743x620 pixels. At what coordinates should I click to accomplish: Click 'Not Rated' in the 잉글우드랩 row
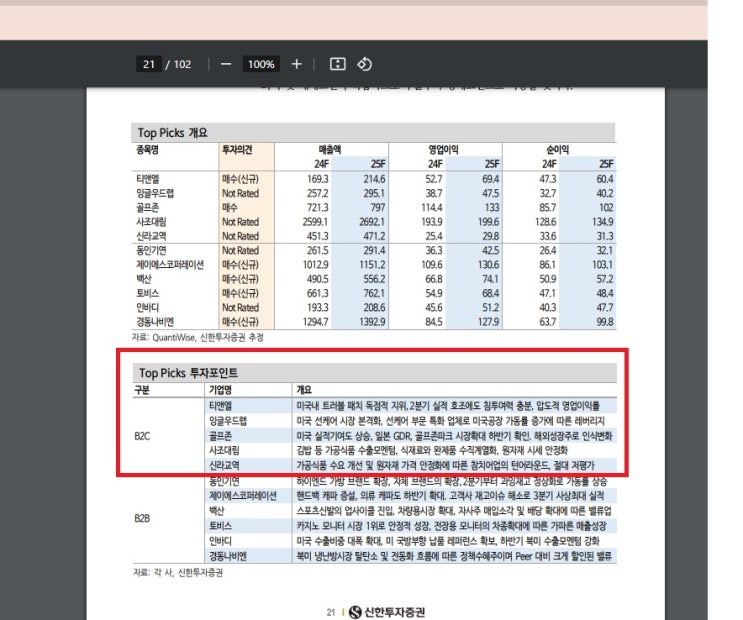click(240, 193)
